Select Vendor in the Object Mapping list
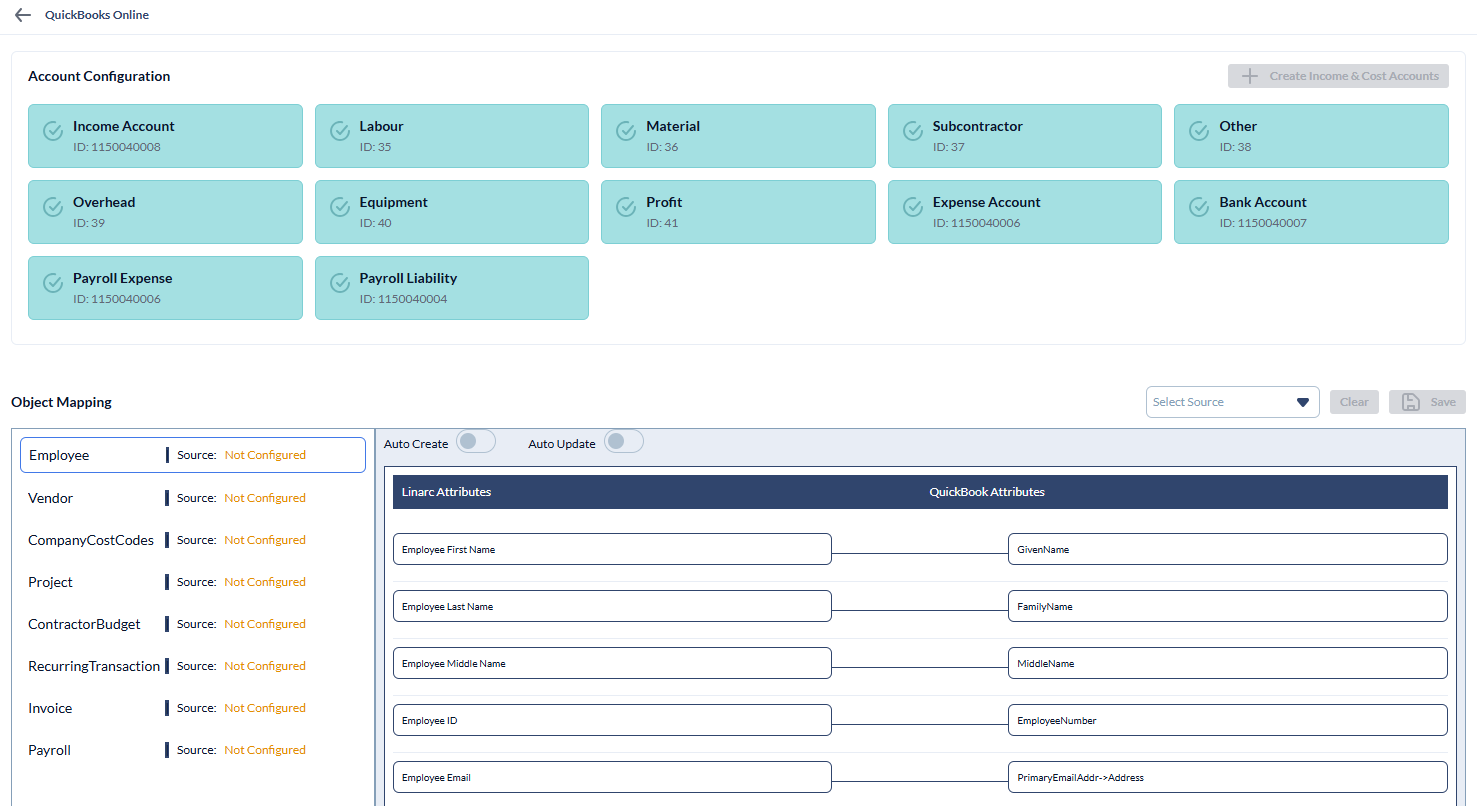The height and width of the screenshot is (806, 1477). pyautogui.click(x=193, y=498)
